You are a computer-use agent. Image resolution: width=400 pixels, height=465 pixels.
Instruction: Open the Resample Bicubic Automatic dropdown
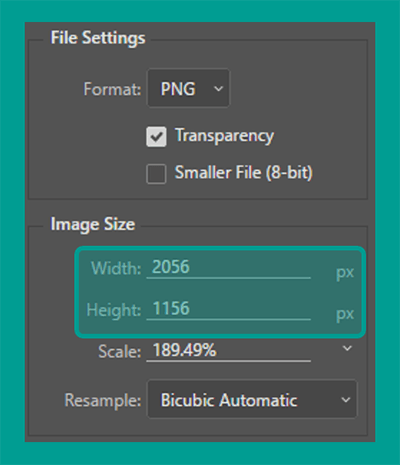252,399
